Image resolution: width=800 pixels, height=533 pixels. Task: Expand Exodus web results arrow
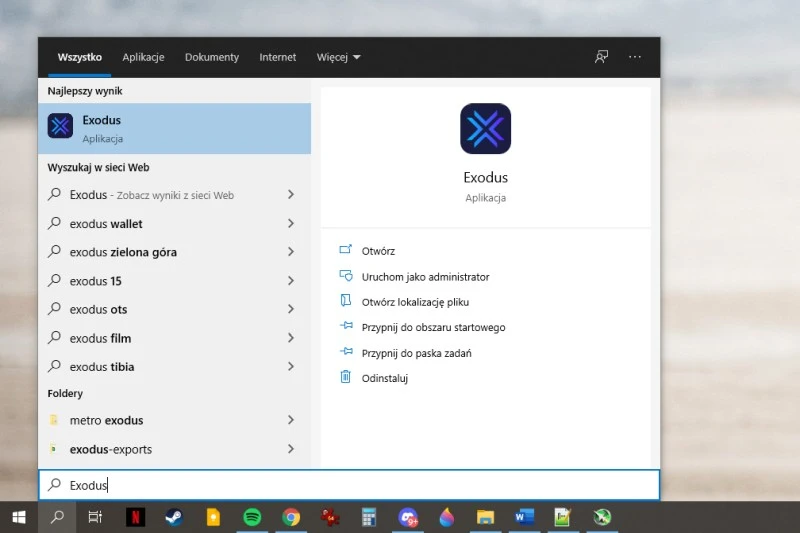(x=291, y=194)
